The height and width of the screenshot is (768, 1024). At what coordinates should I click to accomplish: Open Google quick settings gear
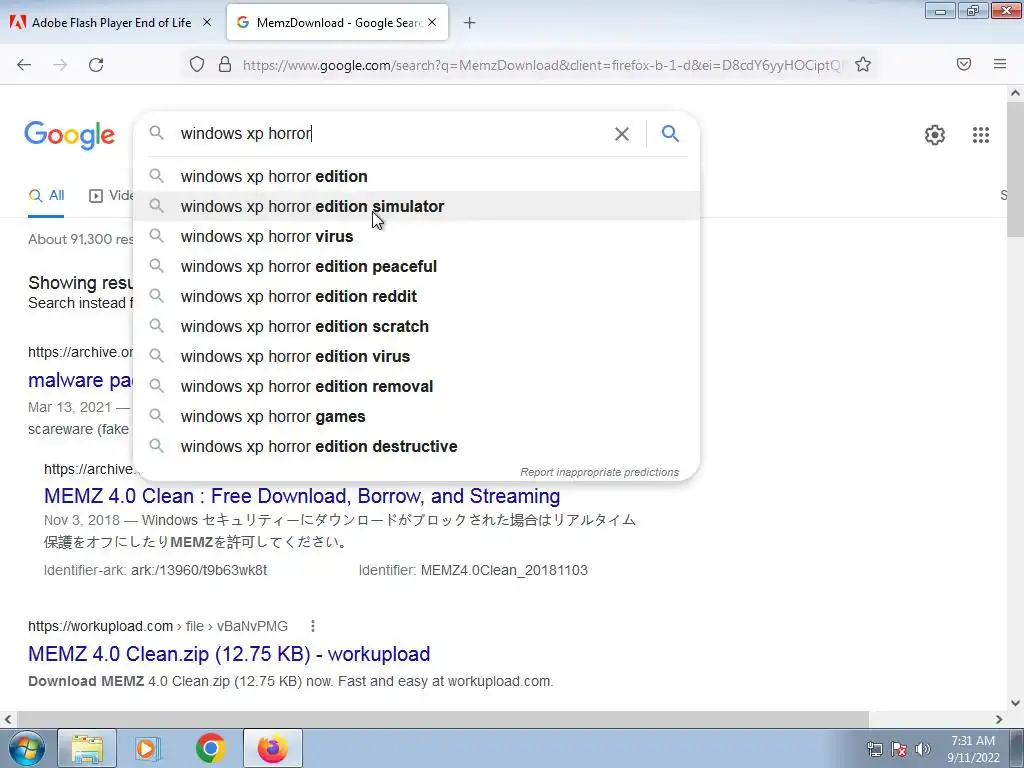tap(935, 135)
